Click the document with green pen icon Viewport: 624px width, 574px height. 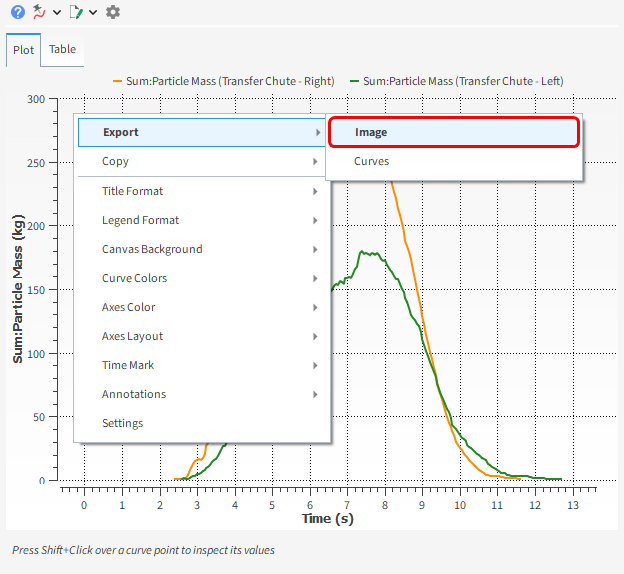76,12
